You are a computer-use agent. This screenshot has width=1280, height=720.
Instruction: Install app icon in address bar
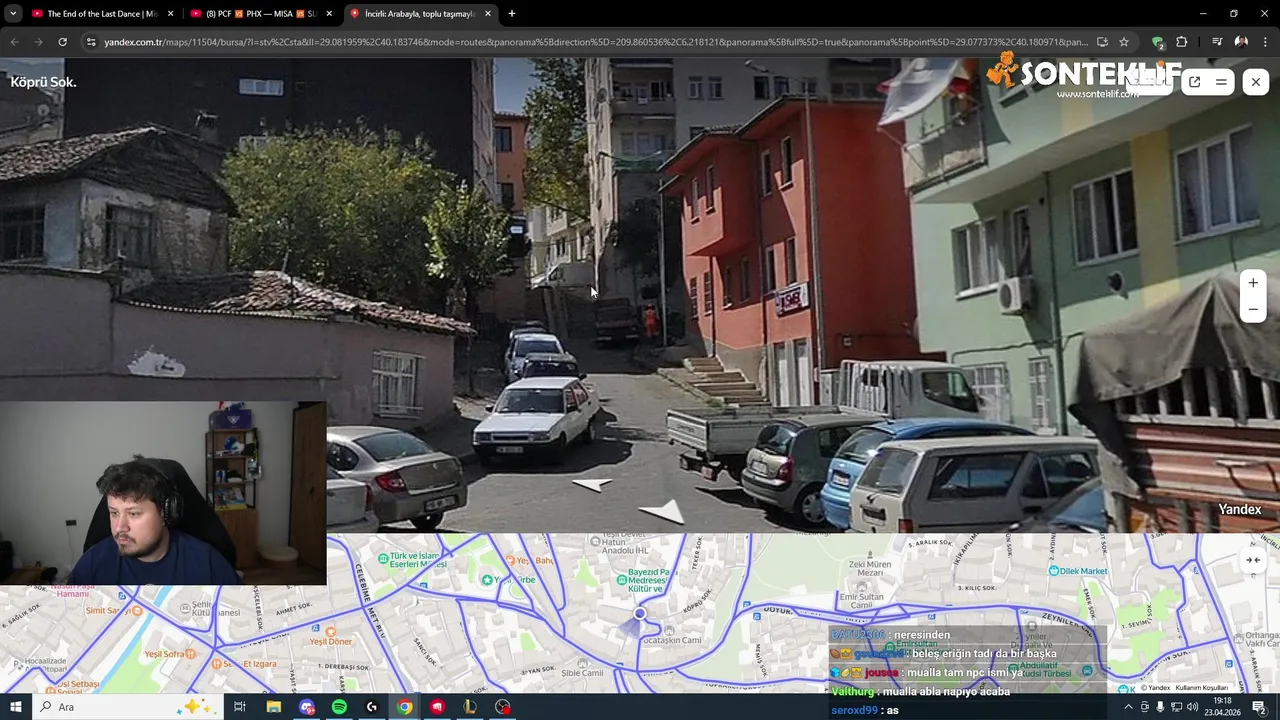click(1102, 42)
